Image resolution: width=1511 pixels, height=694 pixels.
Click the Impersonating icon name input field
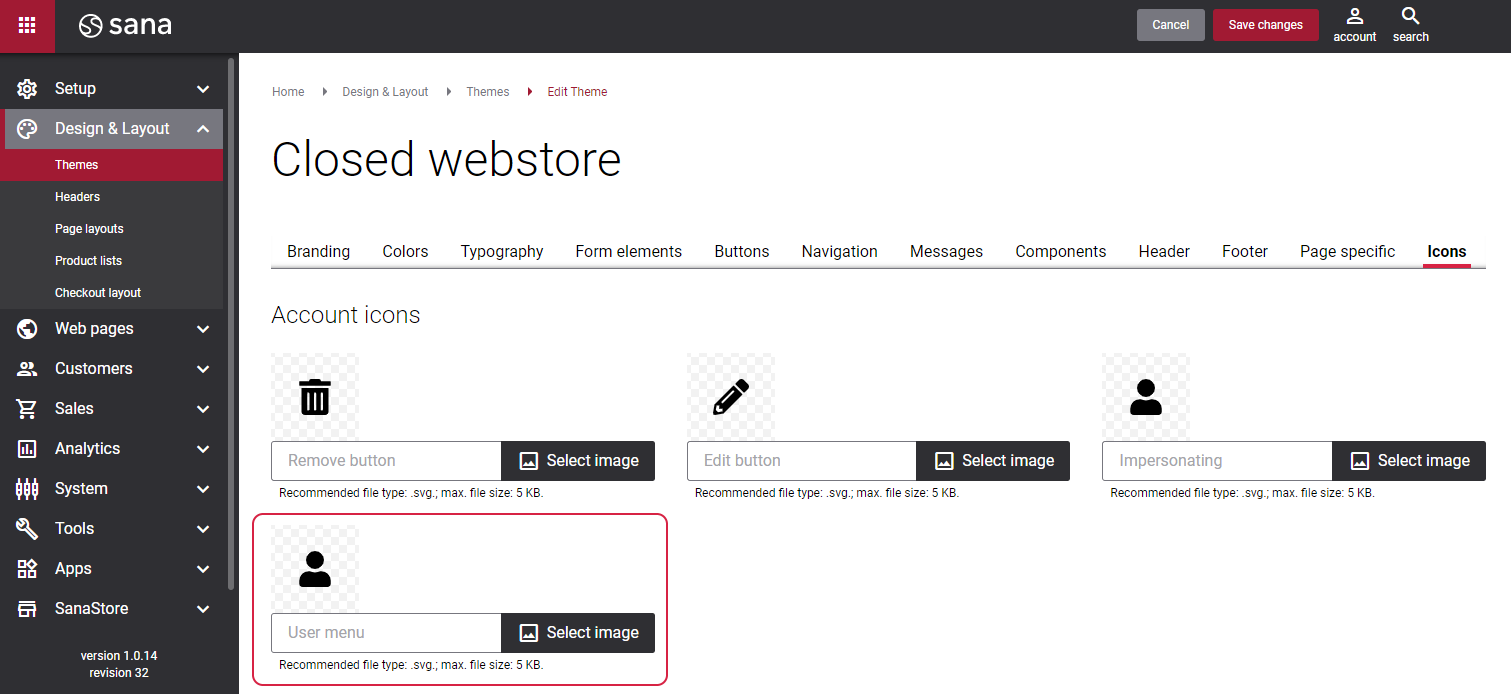[1216, 461]
